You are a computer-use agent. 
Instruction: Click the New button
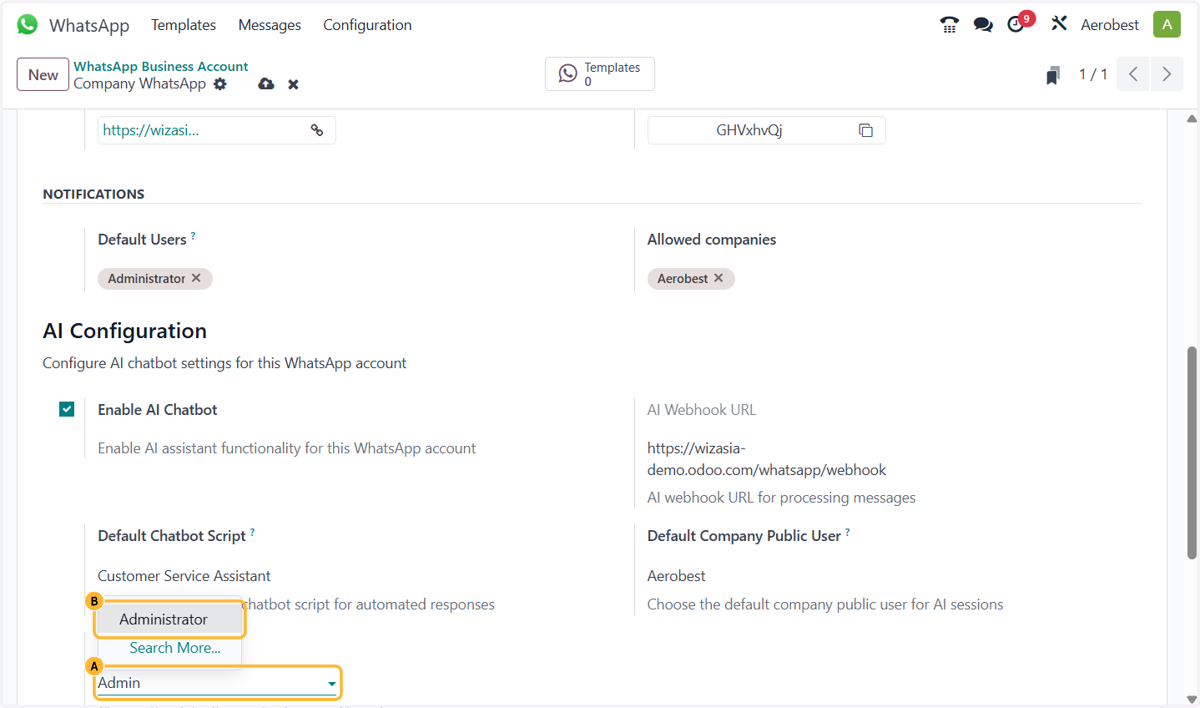(43, 74)
